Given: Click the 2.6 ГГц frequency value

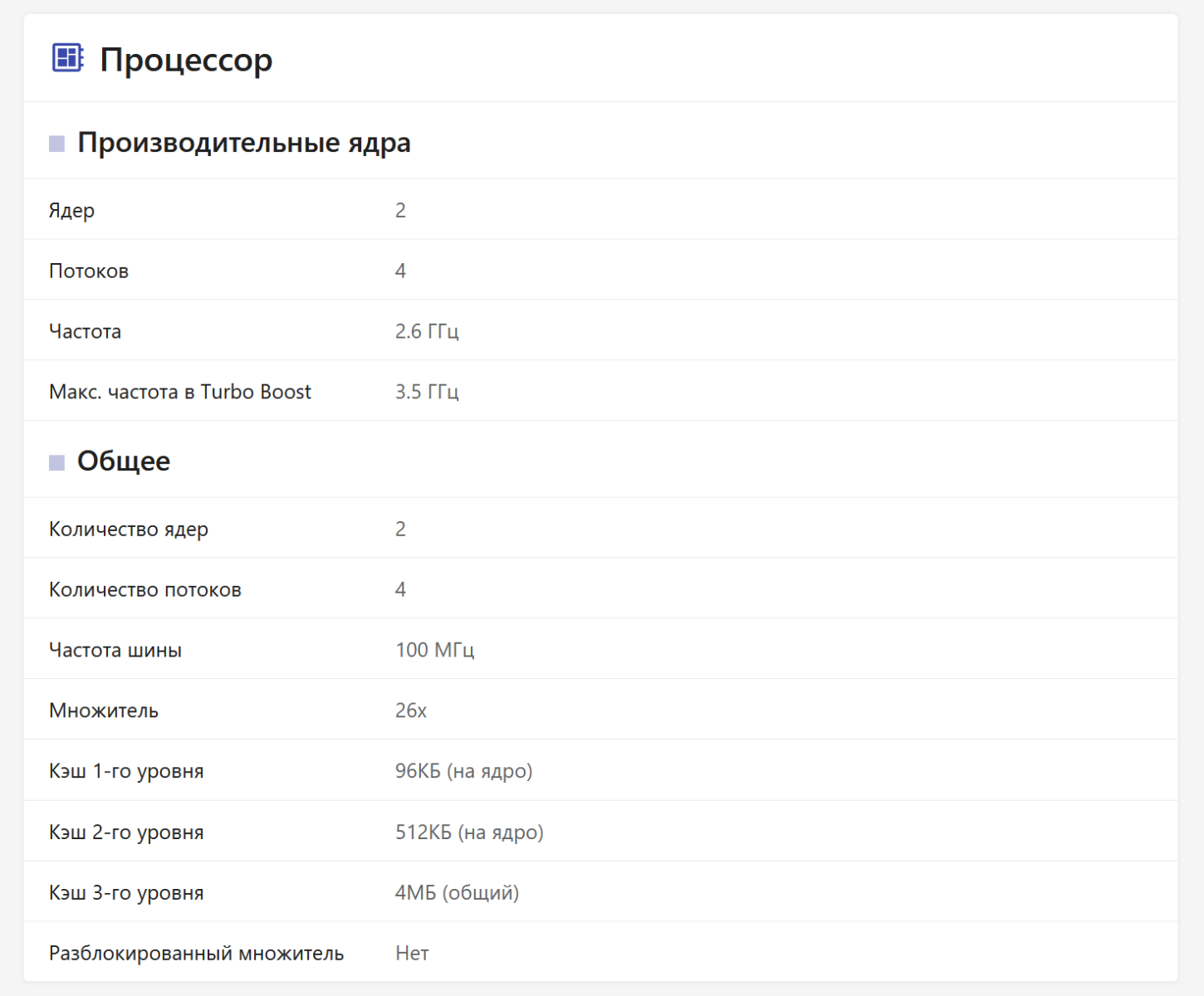Looking at the screenshot, I should coord(427,331).
